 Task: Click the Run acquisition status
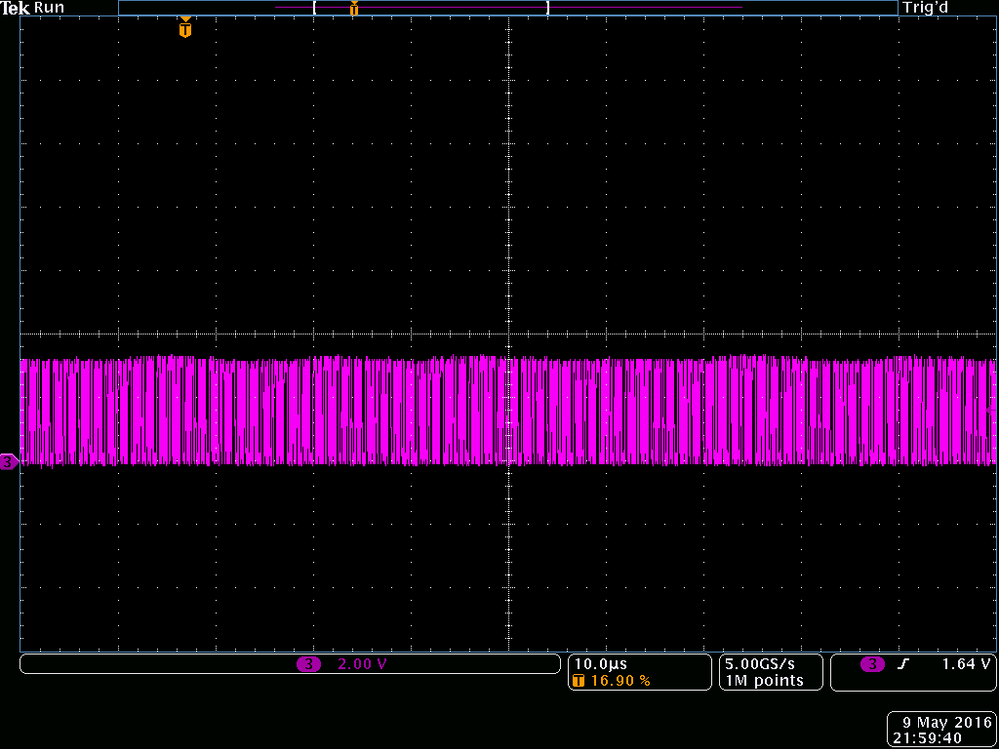(48, 8)
